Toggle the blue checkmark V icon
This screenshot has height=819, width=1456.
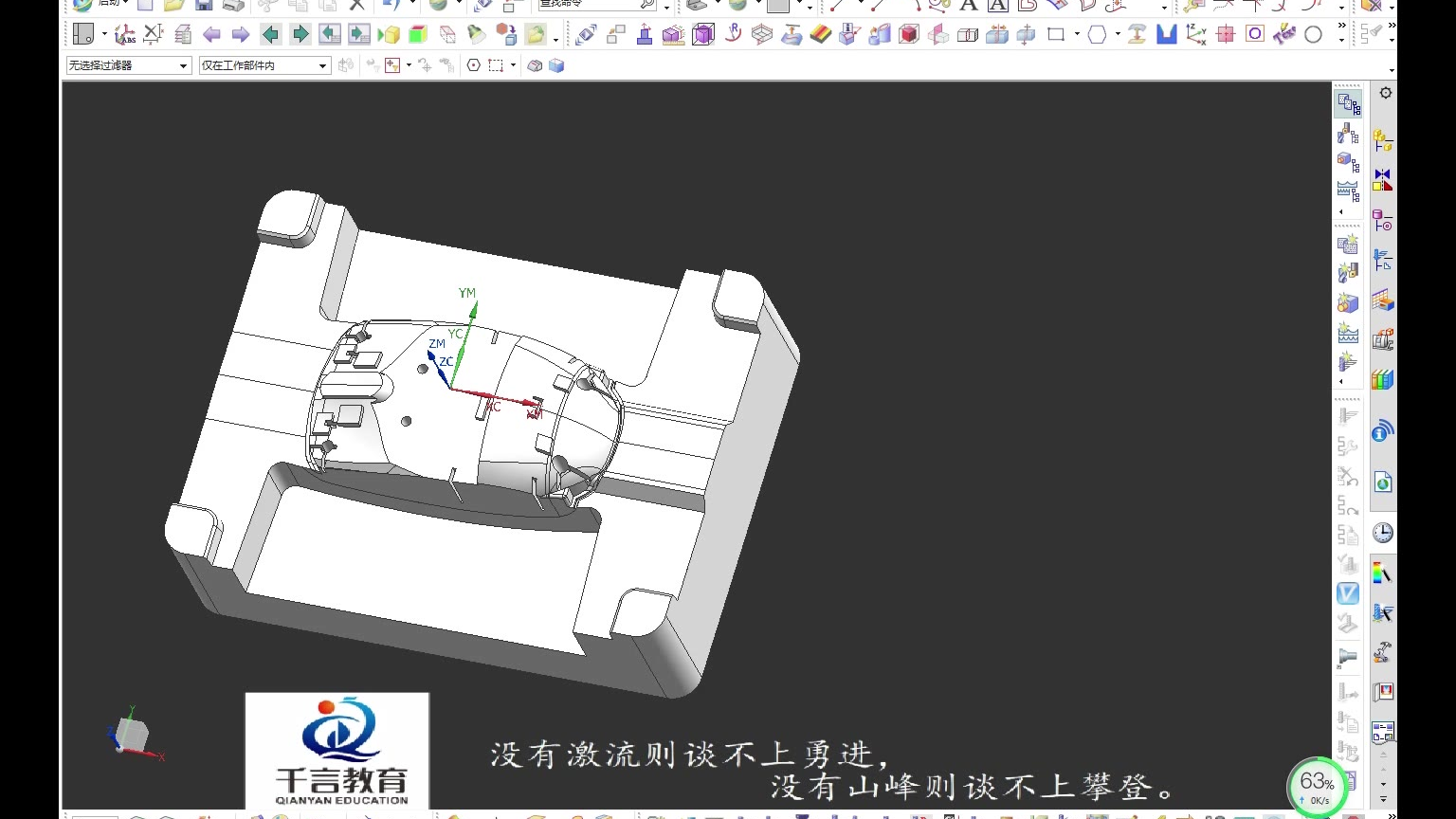pos(1347,593)
